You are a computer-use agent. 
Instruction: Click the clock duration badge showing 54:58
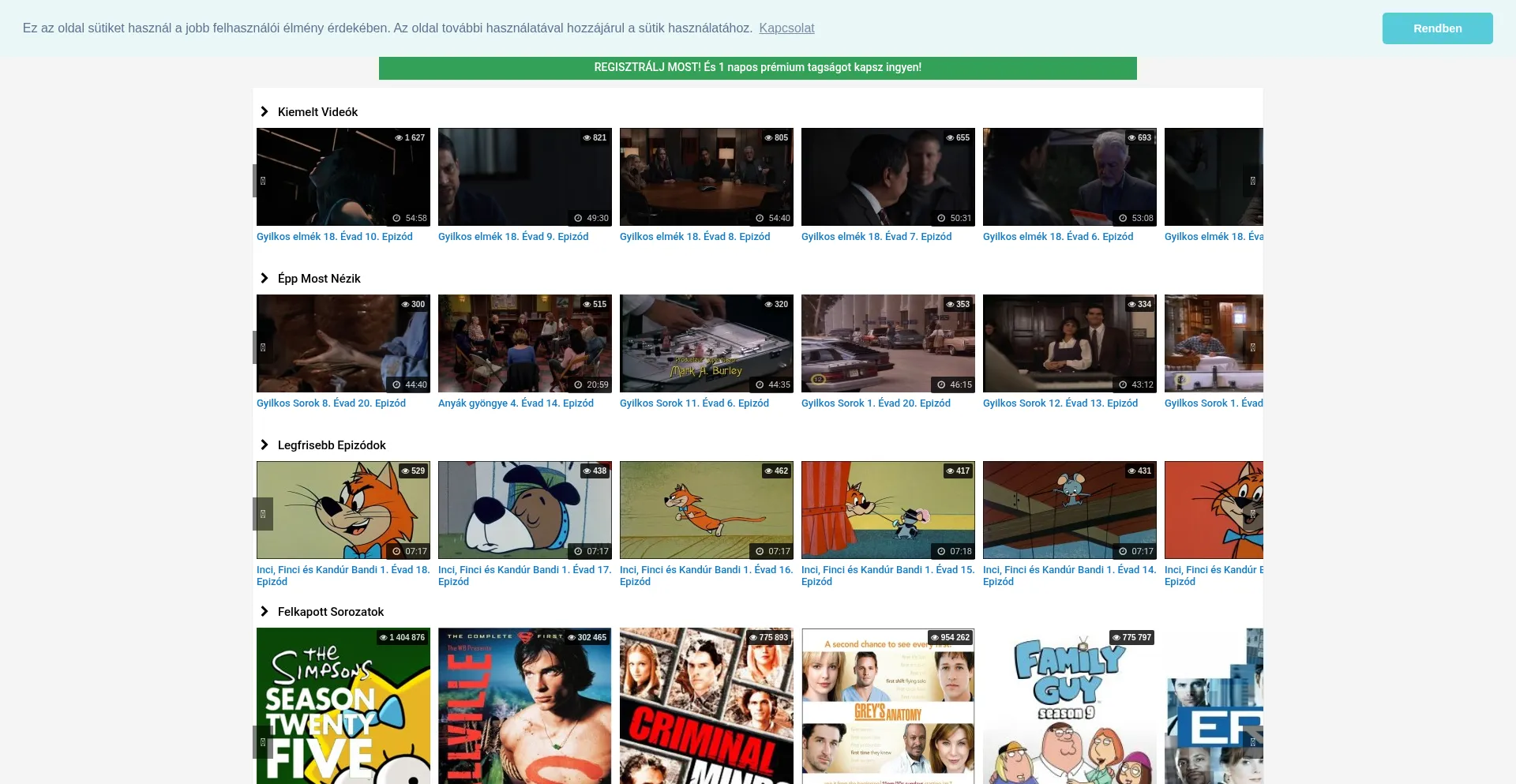pyautogui.click(x=410, y=218)
